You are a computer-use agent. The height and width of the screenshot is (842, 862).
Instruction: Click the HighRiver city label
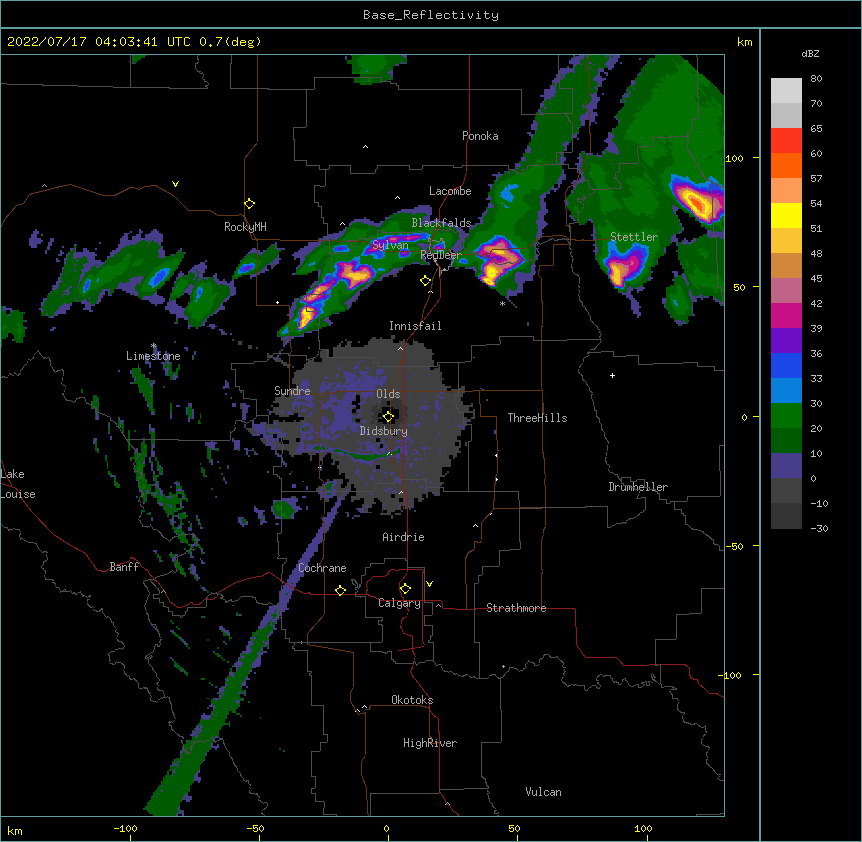tap(430, 743)
